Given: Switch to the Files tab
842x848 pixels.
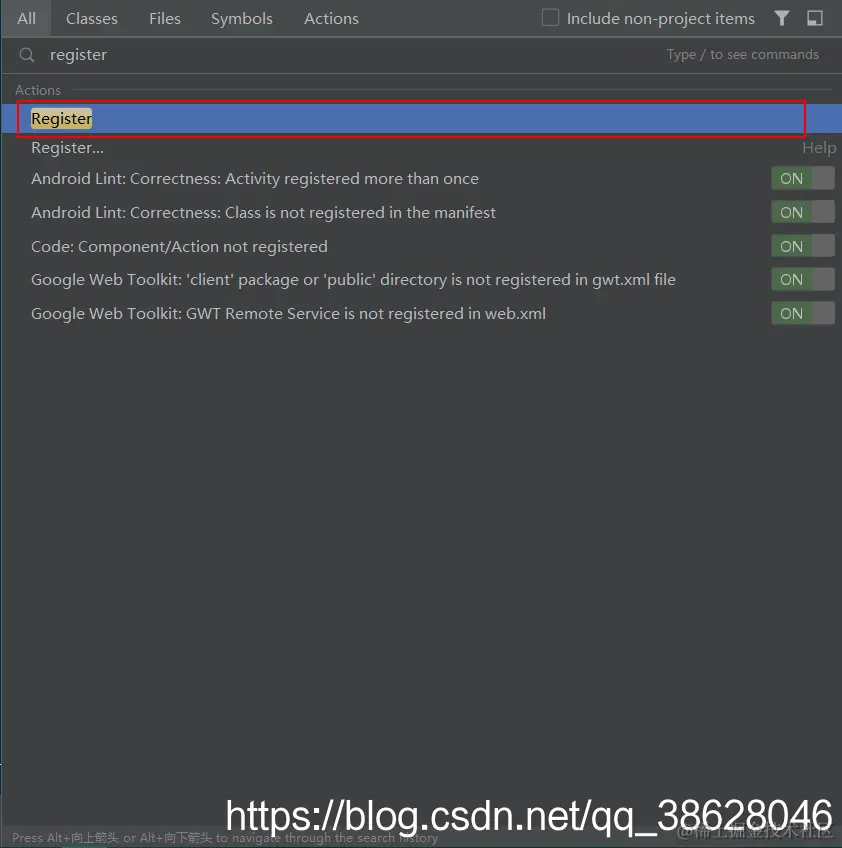Looking at the screenshot, I should click(x=164, y=18).
